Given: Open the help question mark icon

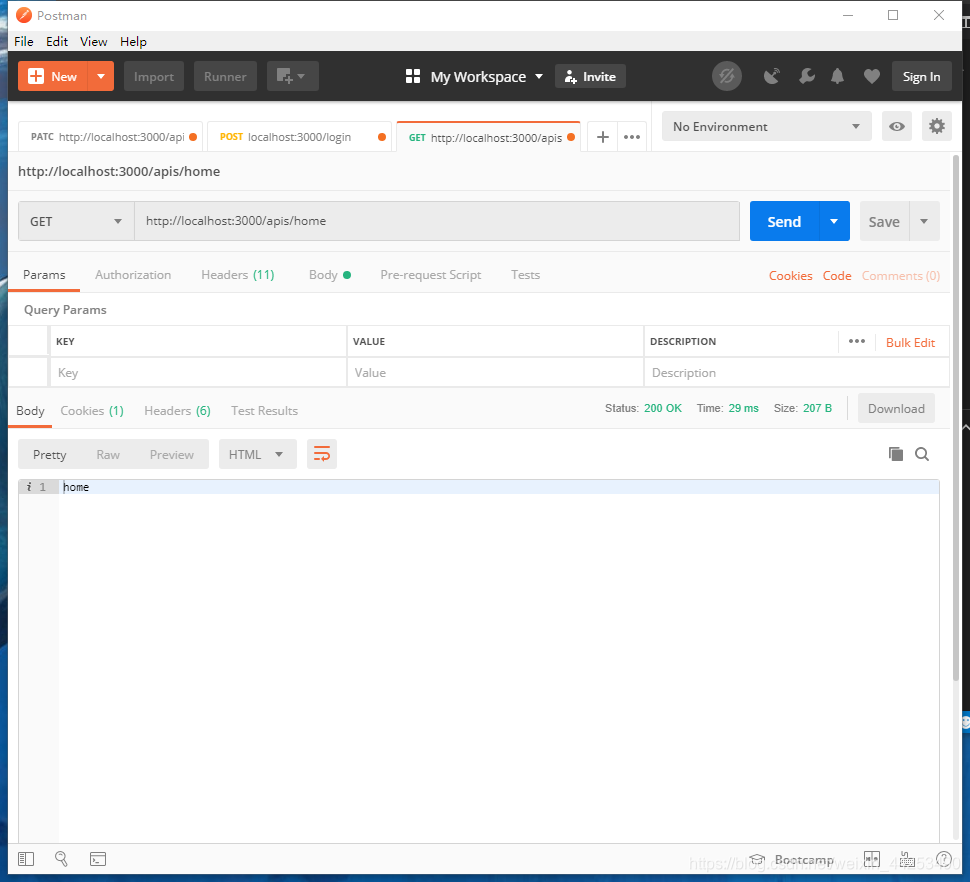Looking at the screenshot, I should point(944,859).
